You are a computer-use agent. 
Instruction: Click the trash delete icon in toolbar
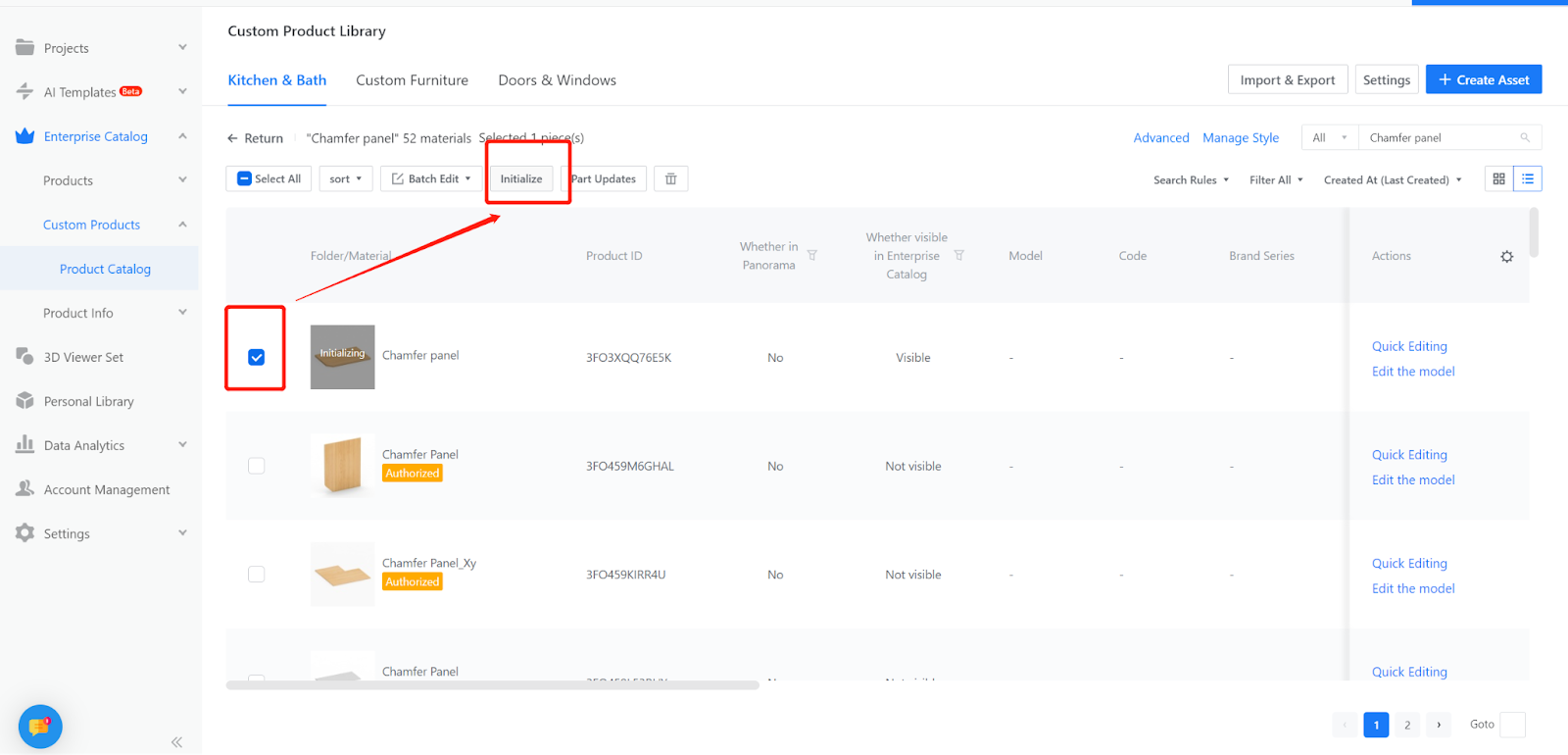(x=670, y=178)
